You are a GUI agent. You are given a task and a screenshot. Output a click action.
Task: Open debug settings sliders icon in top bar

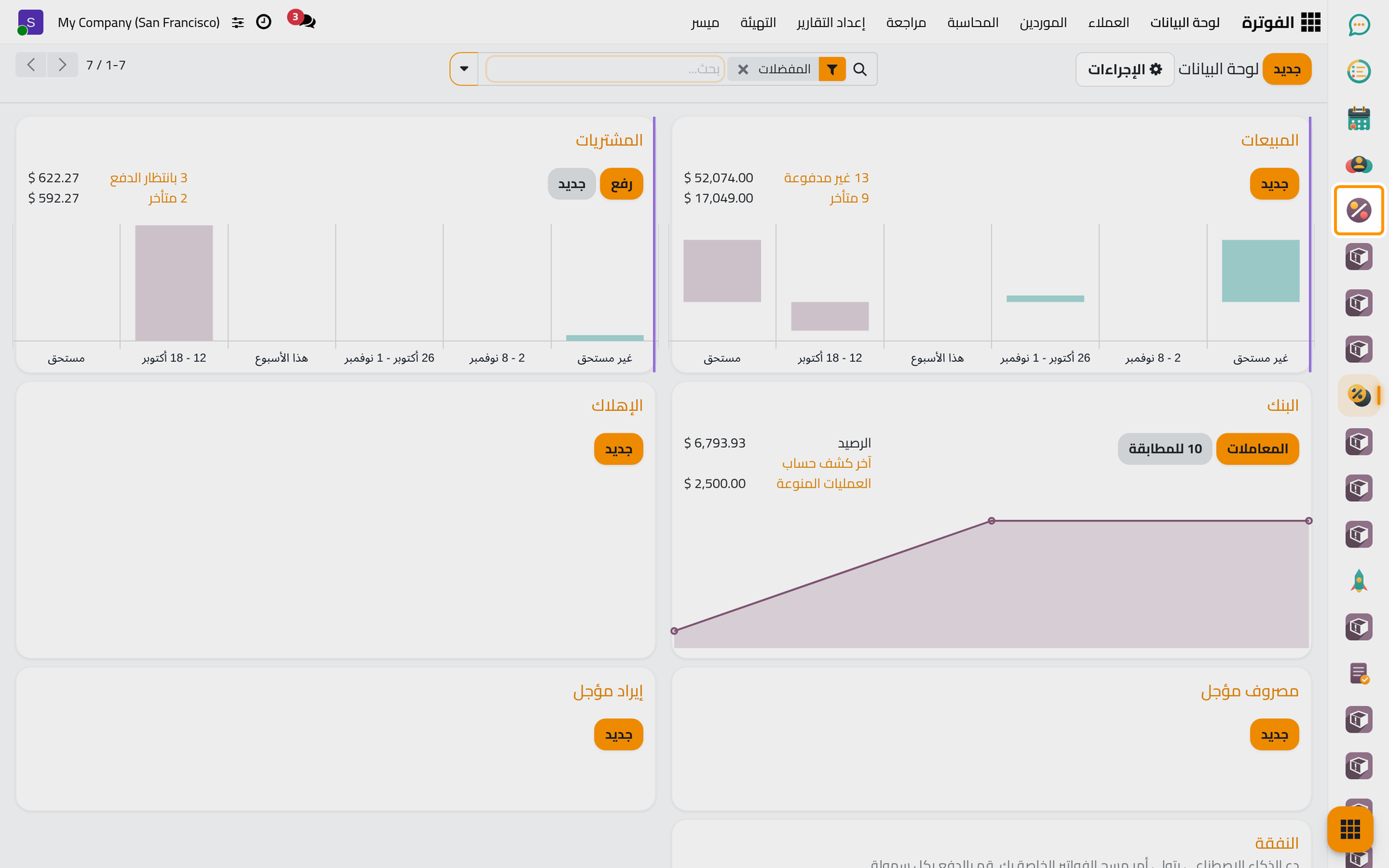[238, 22]
